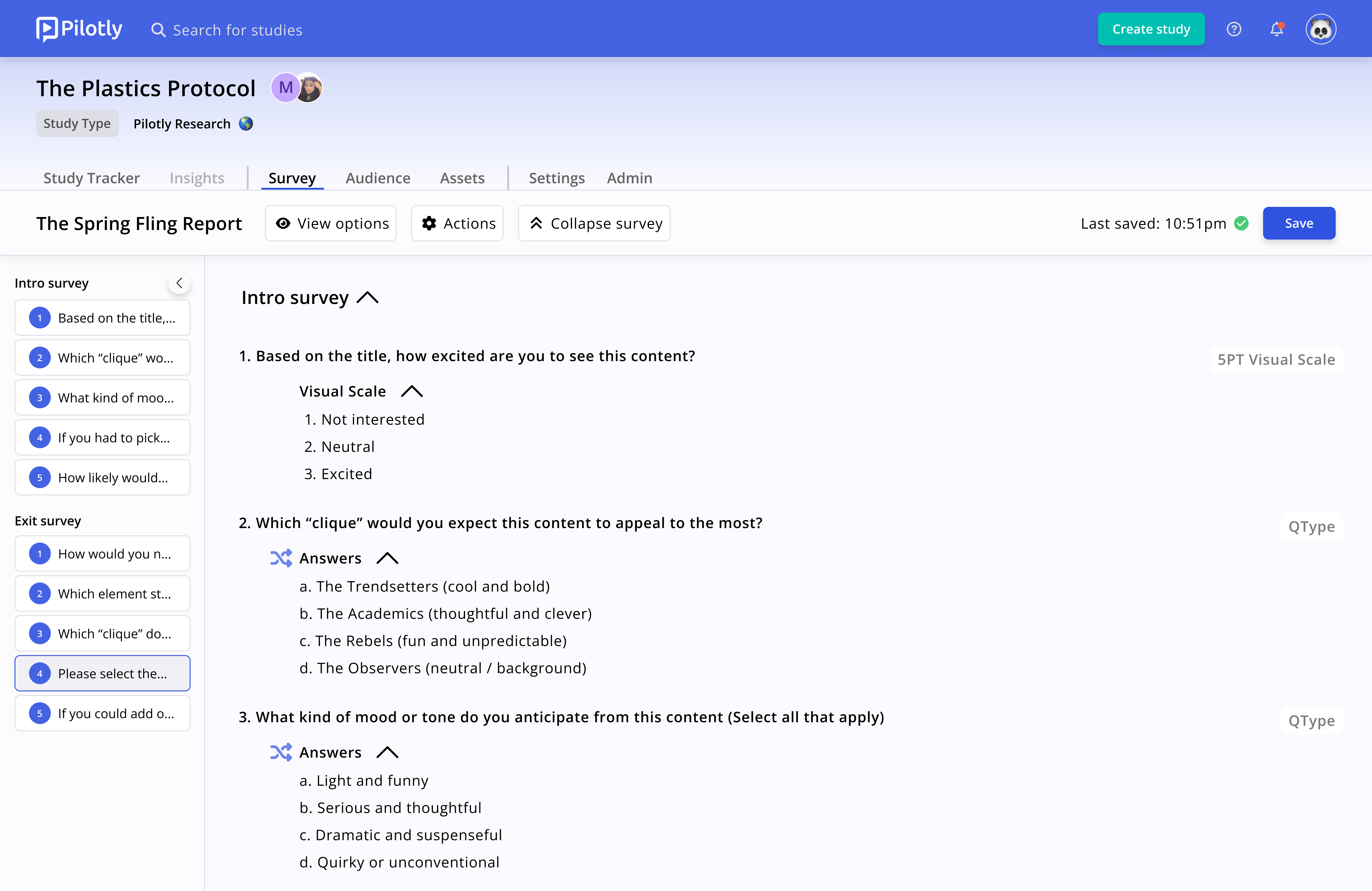This screenshot has width=1372, height=891.
Task: Open the panda profile avatar menu
Action: (x=1321, y=29)
